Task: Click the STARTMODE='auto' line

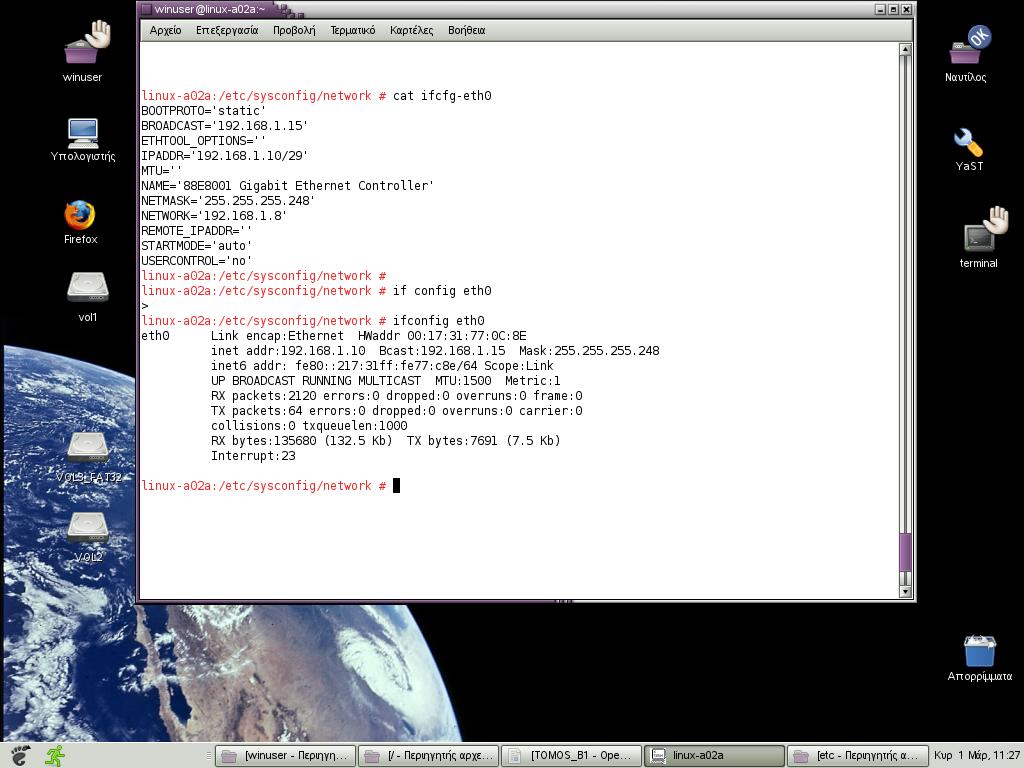Action: tap(197, 246)
